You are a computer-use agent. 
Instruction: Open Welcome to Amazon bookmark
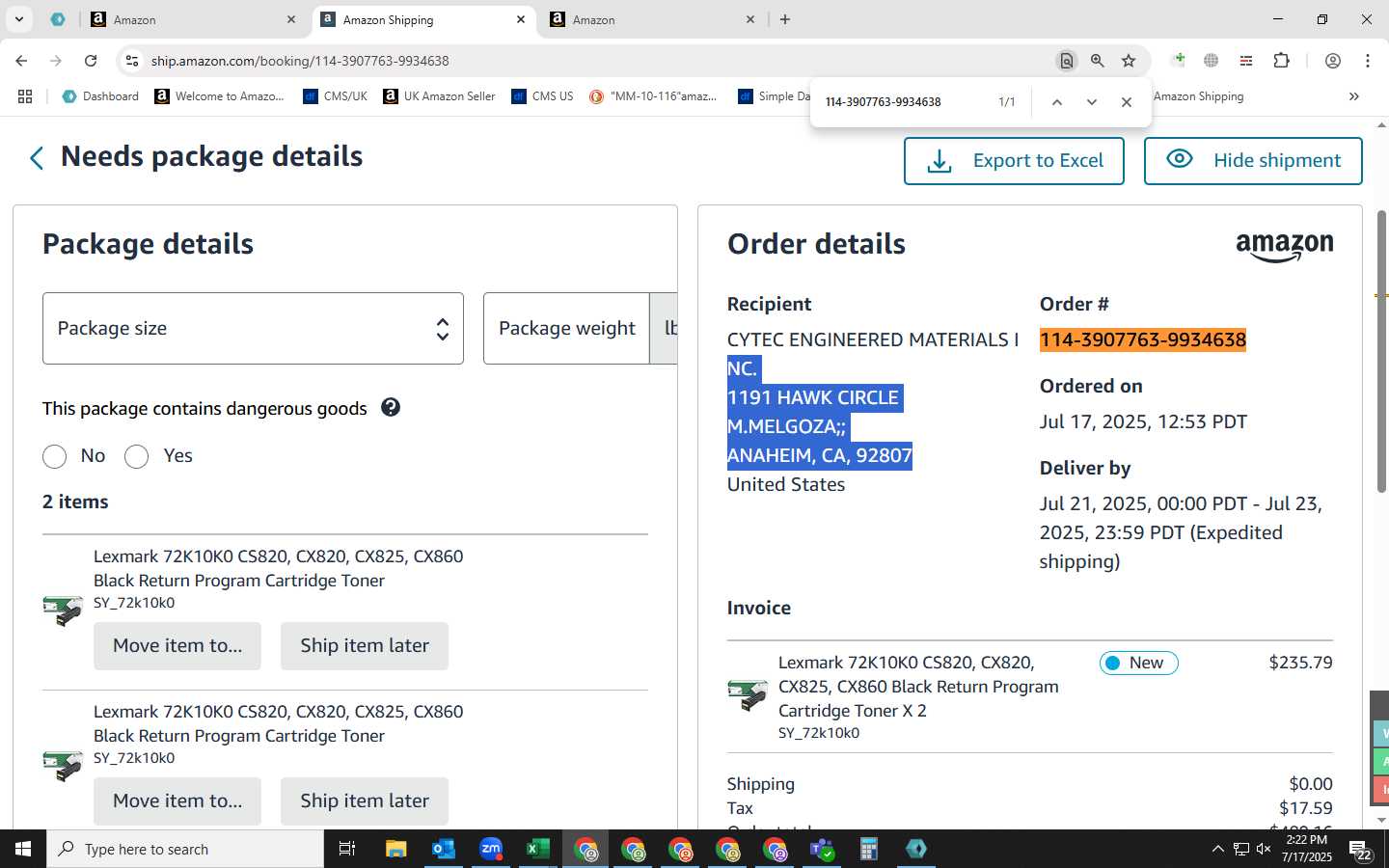[220, 96]
